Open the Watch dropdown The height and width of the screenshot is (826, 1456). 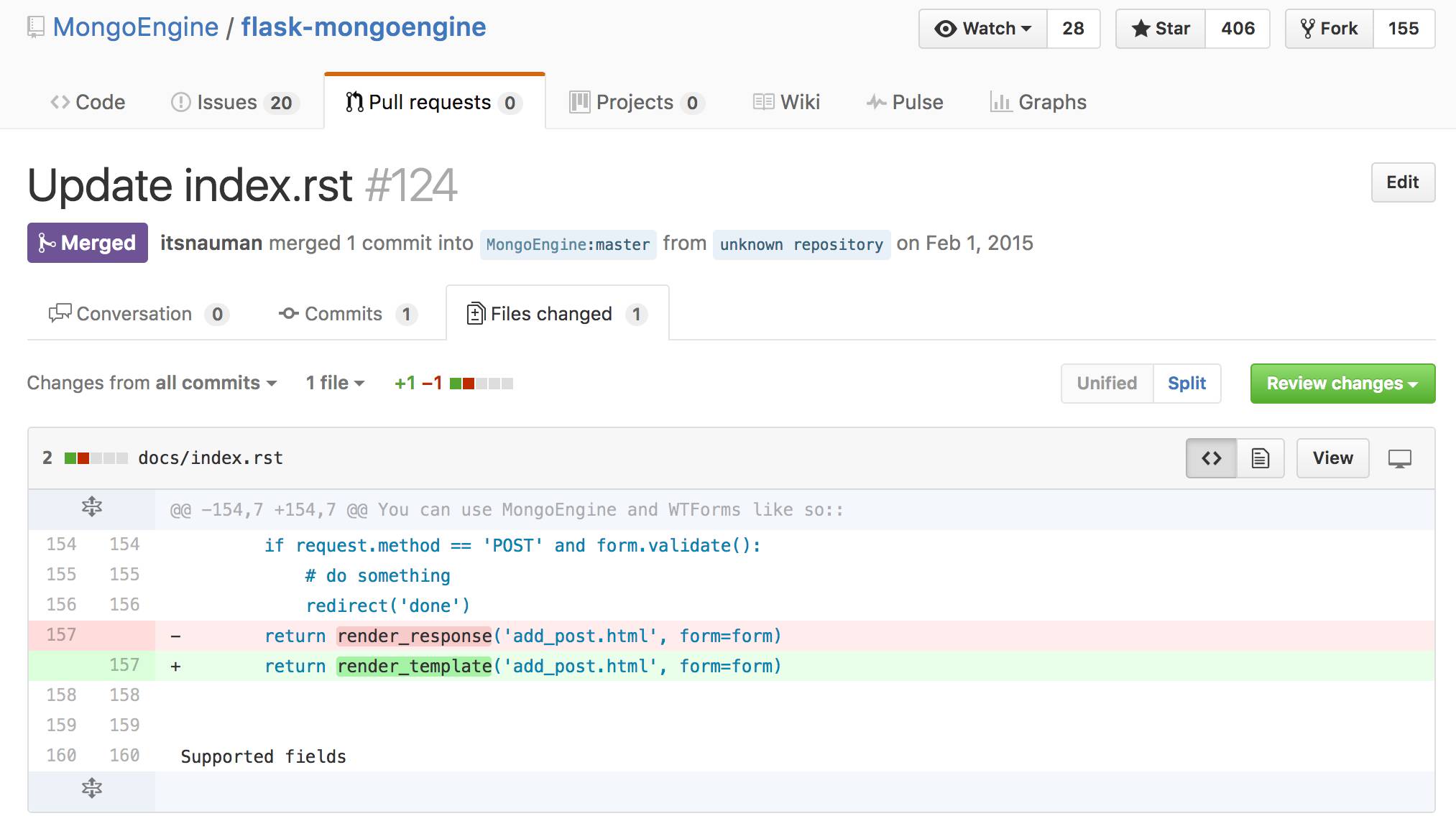pyautogui.click(x=982, y=29)
